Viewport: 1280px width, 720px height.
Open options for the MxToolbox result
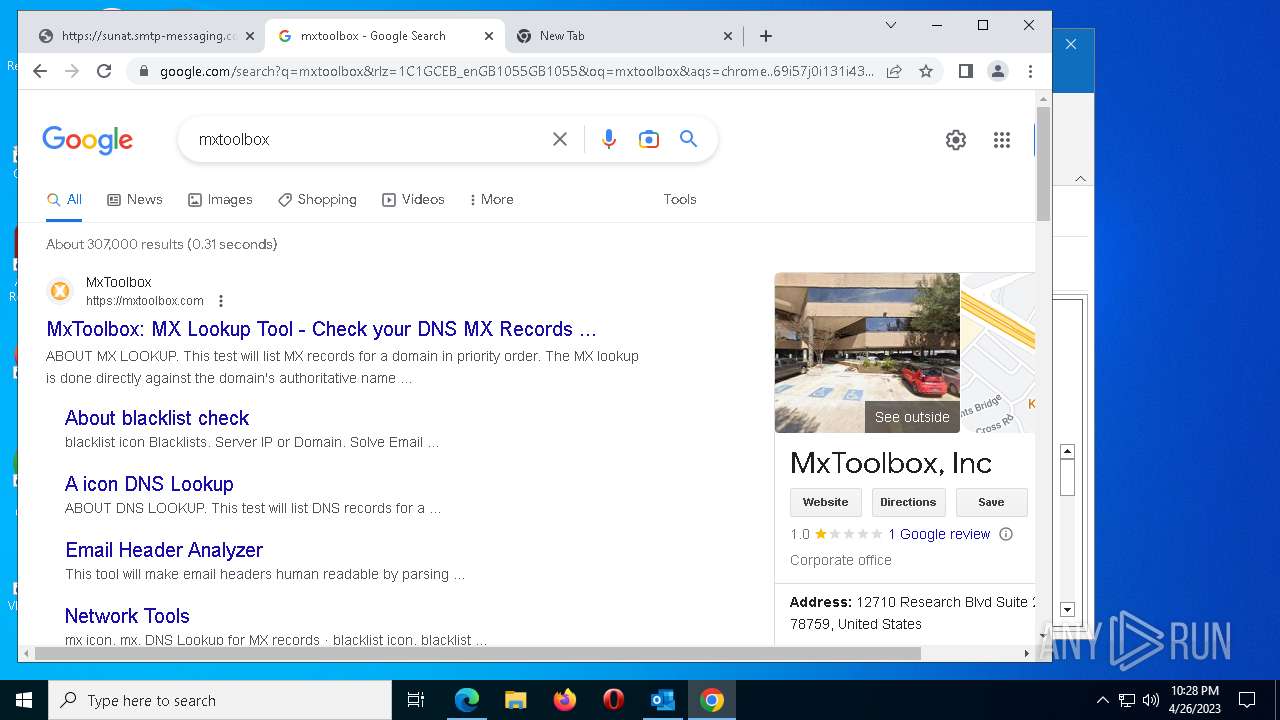(221, 301)
